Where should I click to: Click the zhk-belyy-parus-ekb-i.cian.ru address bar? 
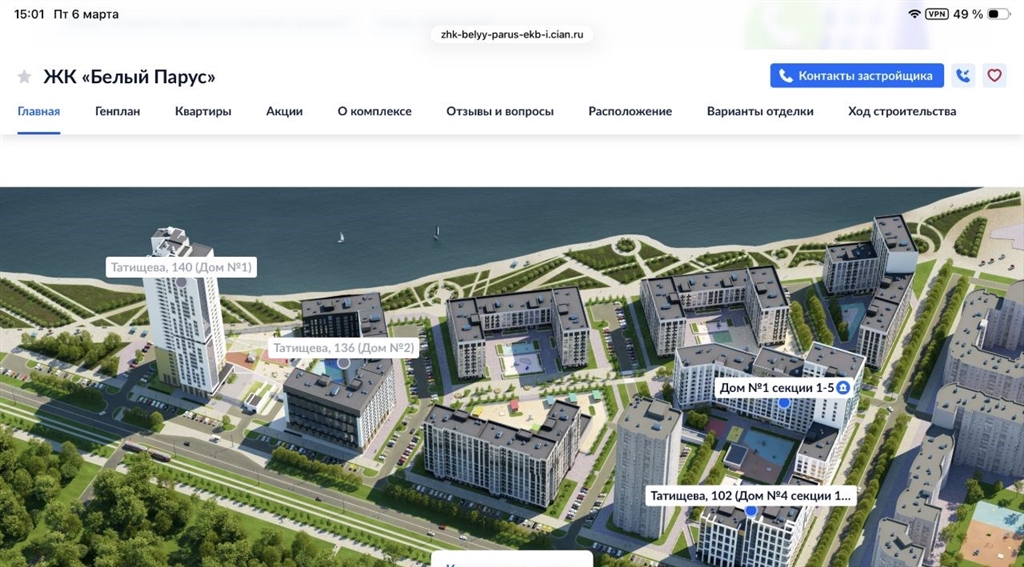[512, 34]
